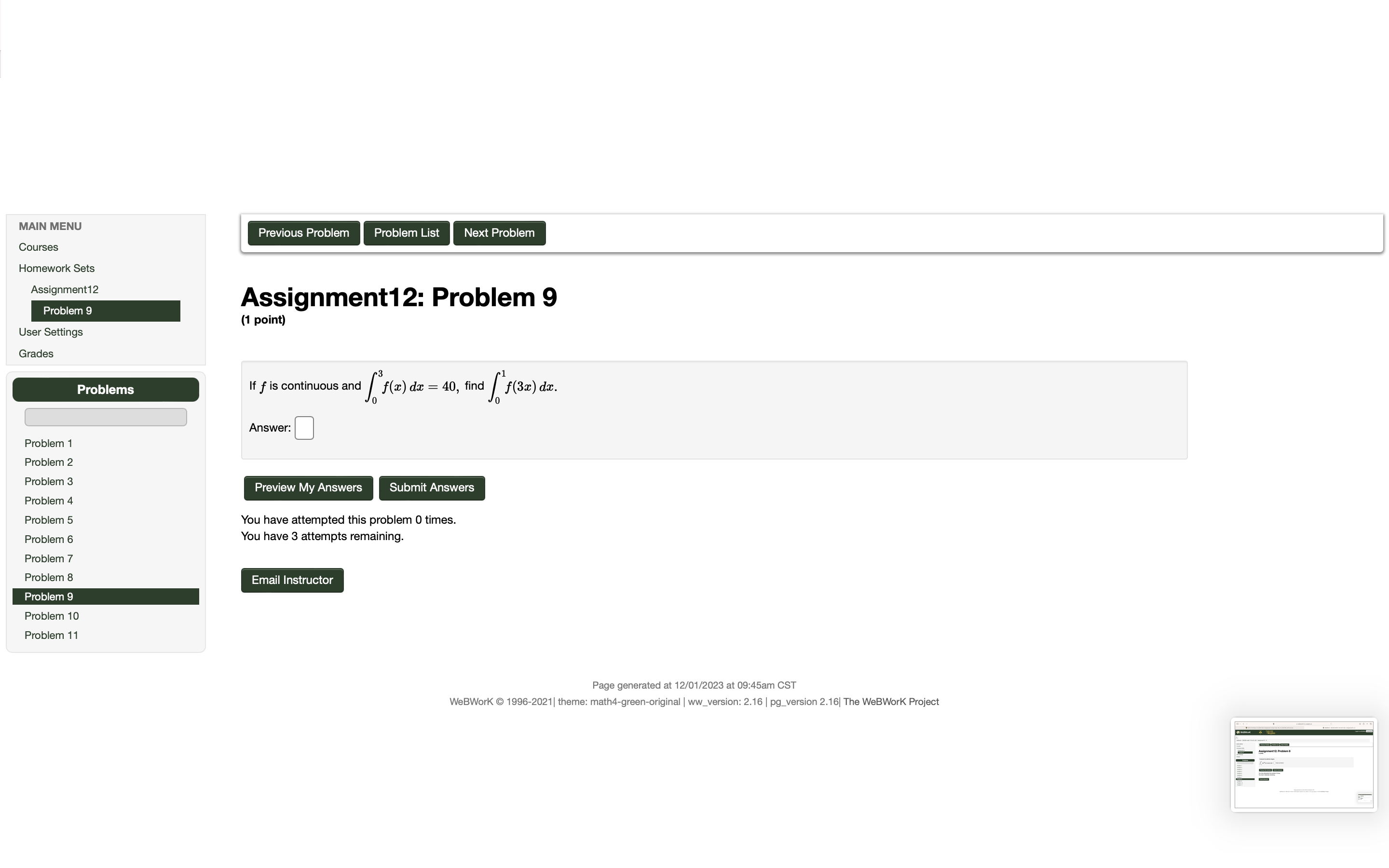Jump to Problem 5 in the list

pos(48,520)
